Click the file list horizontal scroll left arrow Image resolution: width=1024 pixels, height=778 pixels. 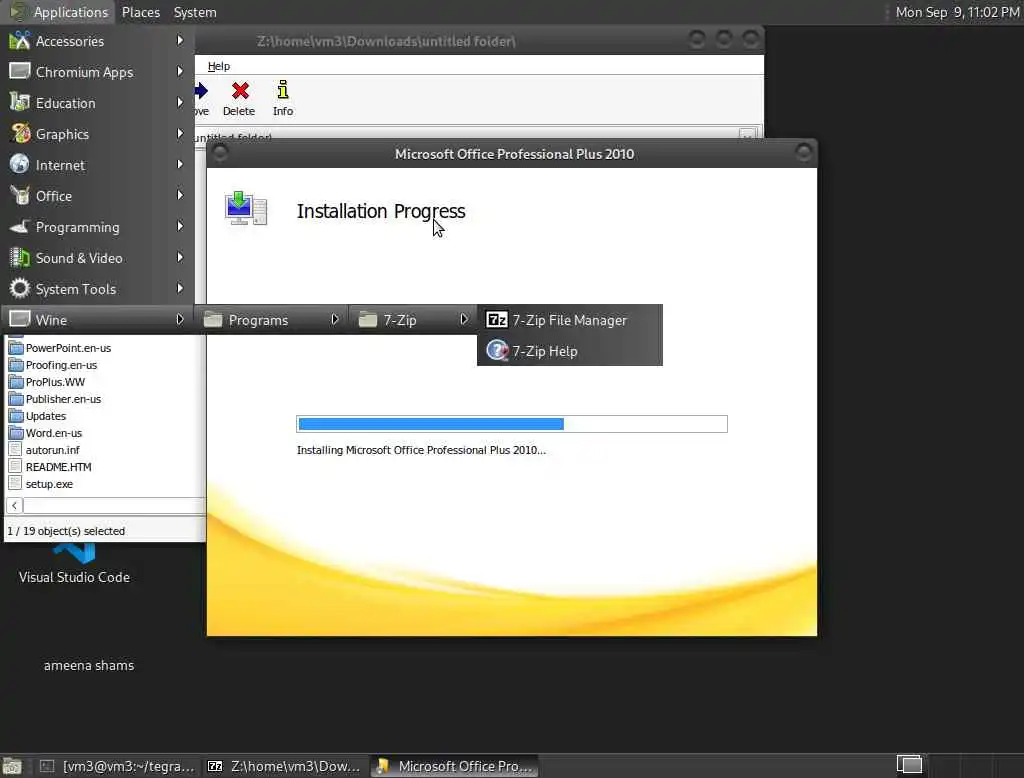coord(14,506)
